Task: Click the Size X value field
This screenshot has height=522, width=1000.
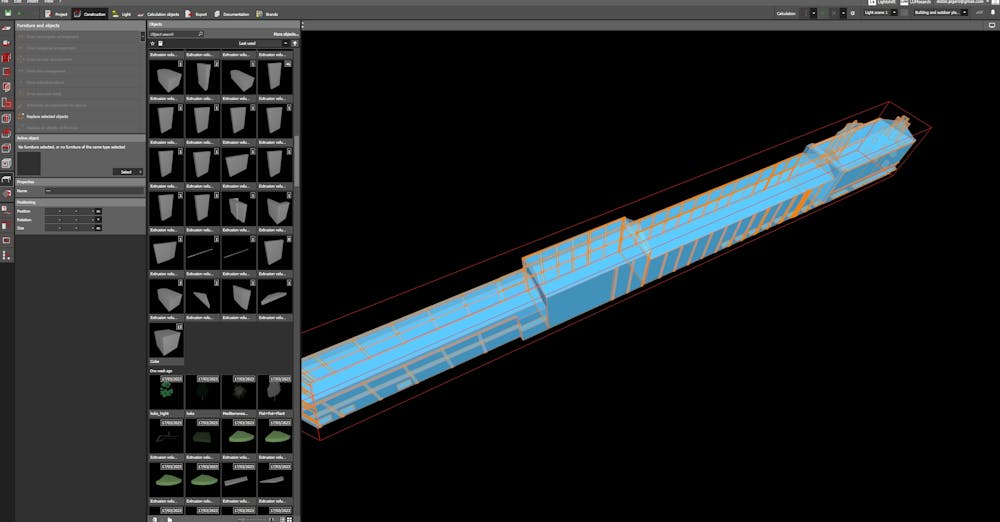Action: point(53,228)
